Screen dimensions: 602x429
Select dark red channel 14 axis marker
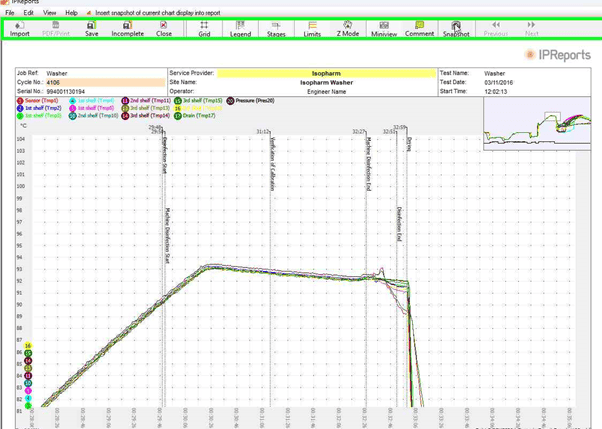pyautogui.click(x=28, y=361)
